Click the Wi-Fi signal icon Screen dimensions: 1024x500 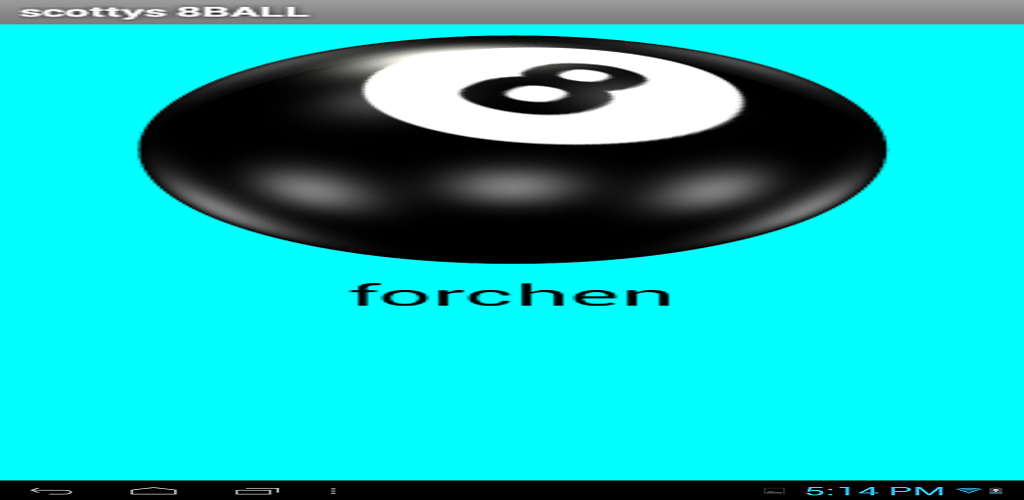click(969, 490)
